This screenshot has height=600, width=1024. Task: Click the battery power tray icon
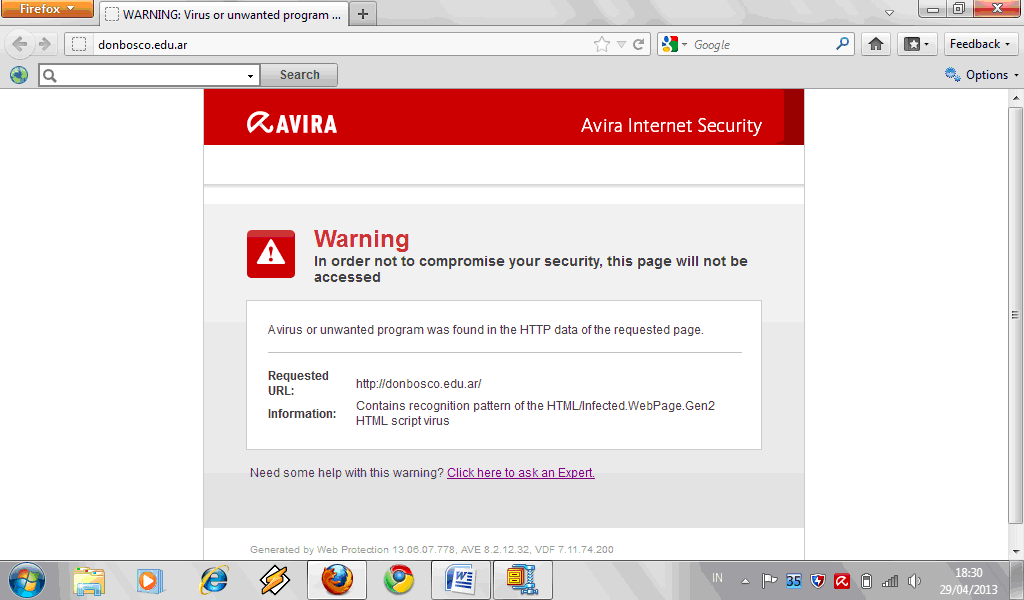[x=866, y=580]
